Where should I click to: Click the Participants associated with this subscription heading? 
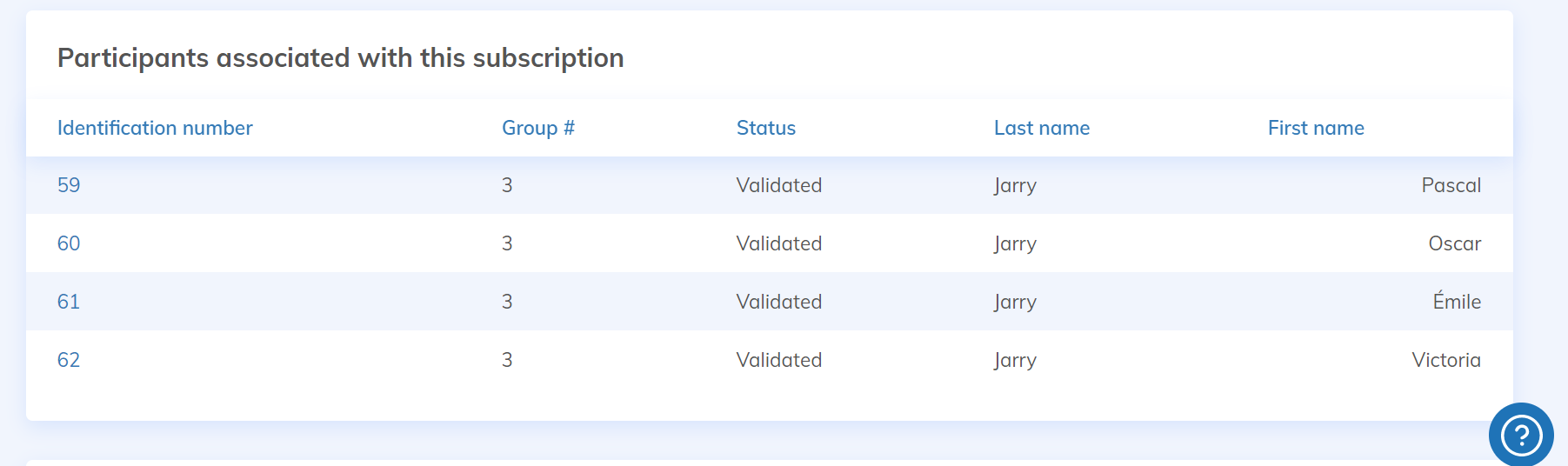pyautogui.click(x=340, y=57)
